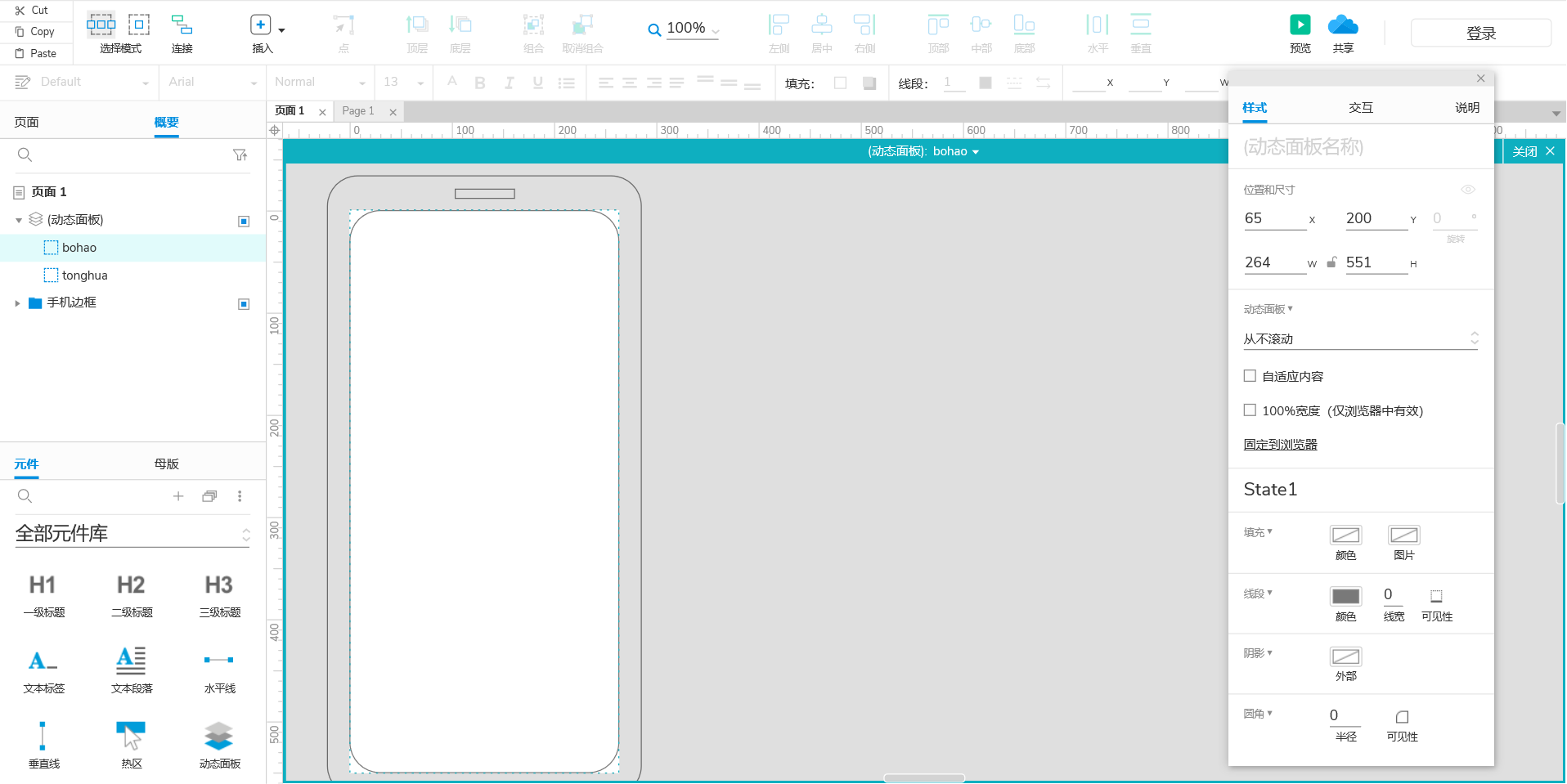Toggle the aspect ratio lock icon
The width and height of the screenshot is (1567, 784).
point(1331,262)
